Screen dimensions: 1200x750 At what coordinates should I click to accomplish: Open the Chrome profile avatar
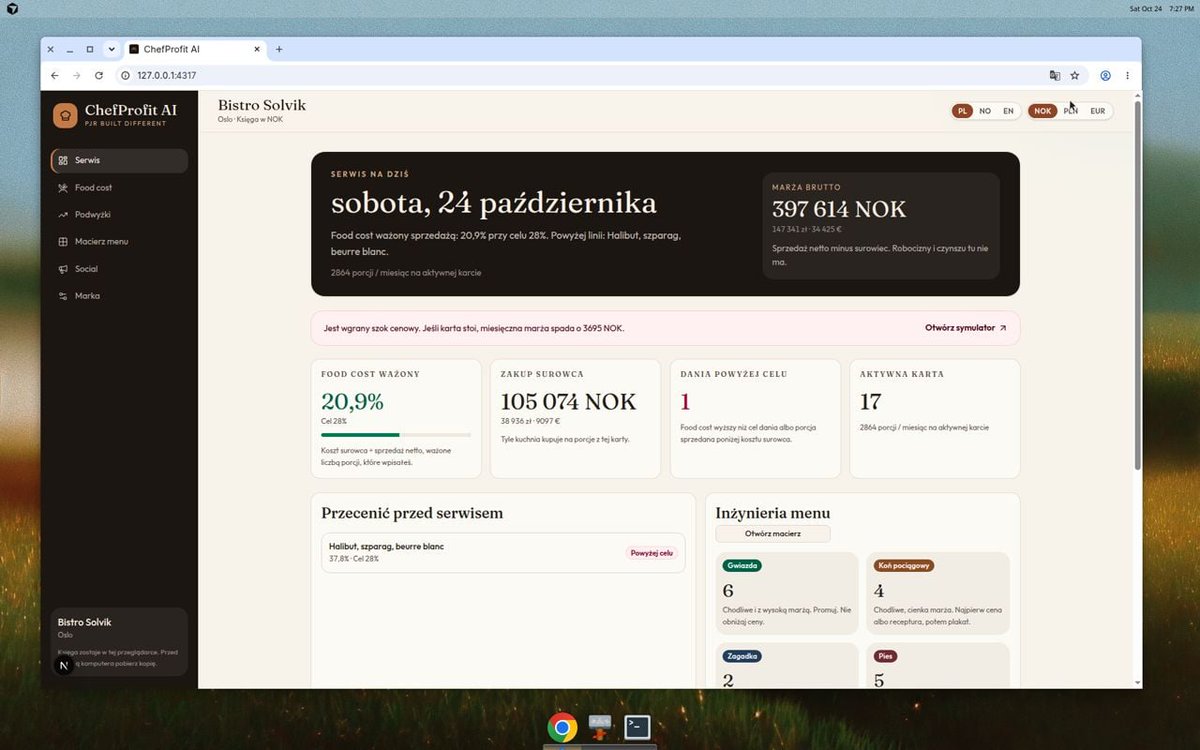click(x=1106, y=75)
